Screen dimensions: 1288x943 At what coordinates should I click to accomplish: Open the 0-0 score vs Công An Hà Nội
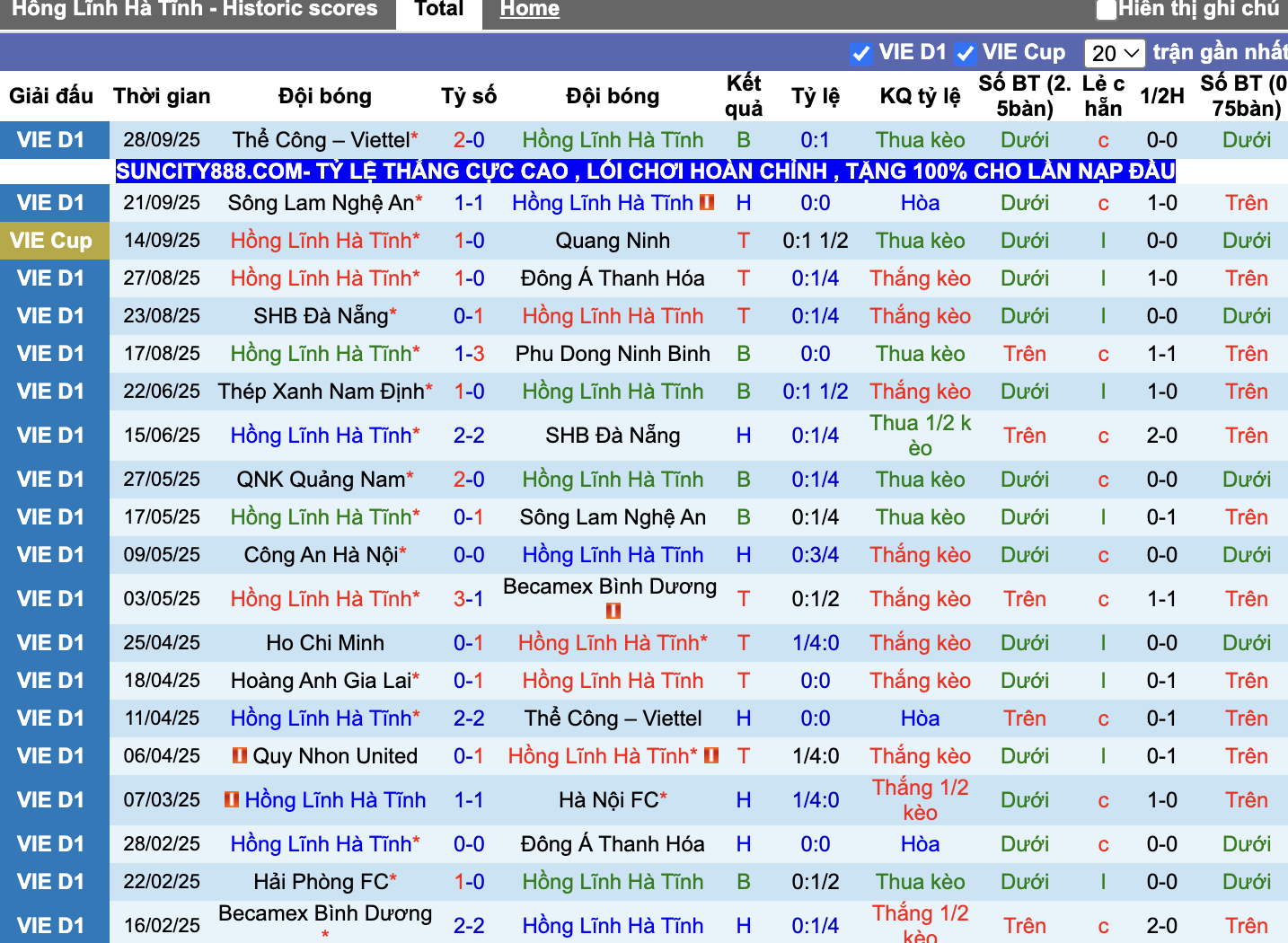[469, 555]
